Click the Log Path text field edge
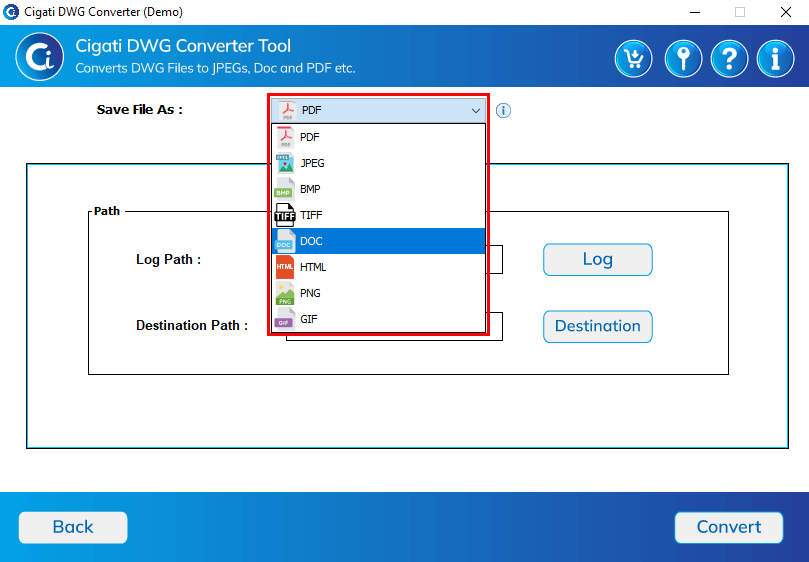The height and width of the screenshot is (562, 809). (495, 260)
